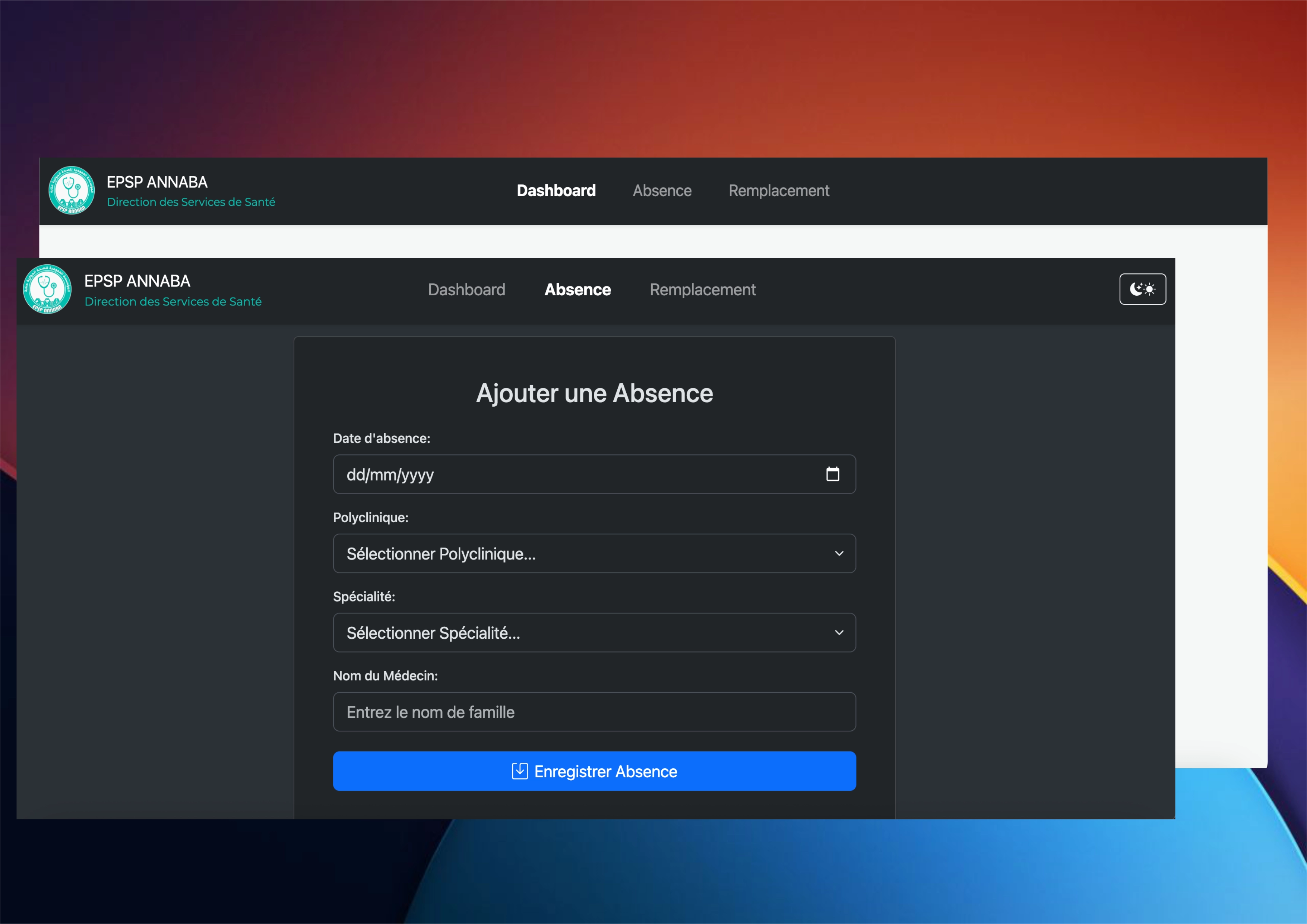The image size is (1307, 924).
Task: Go to Remplacement tab in front window
Action: (x=702, y=290)
